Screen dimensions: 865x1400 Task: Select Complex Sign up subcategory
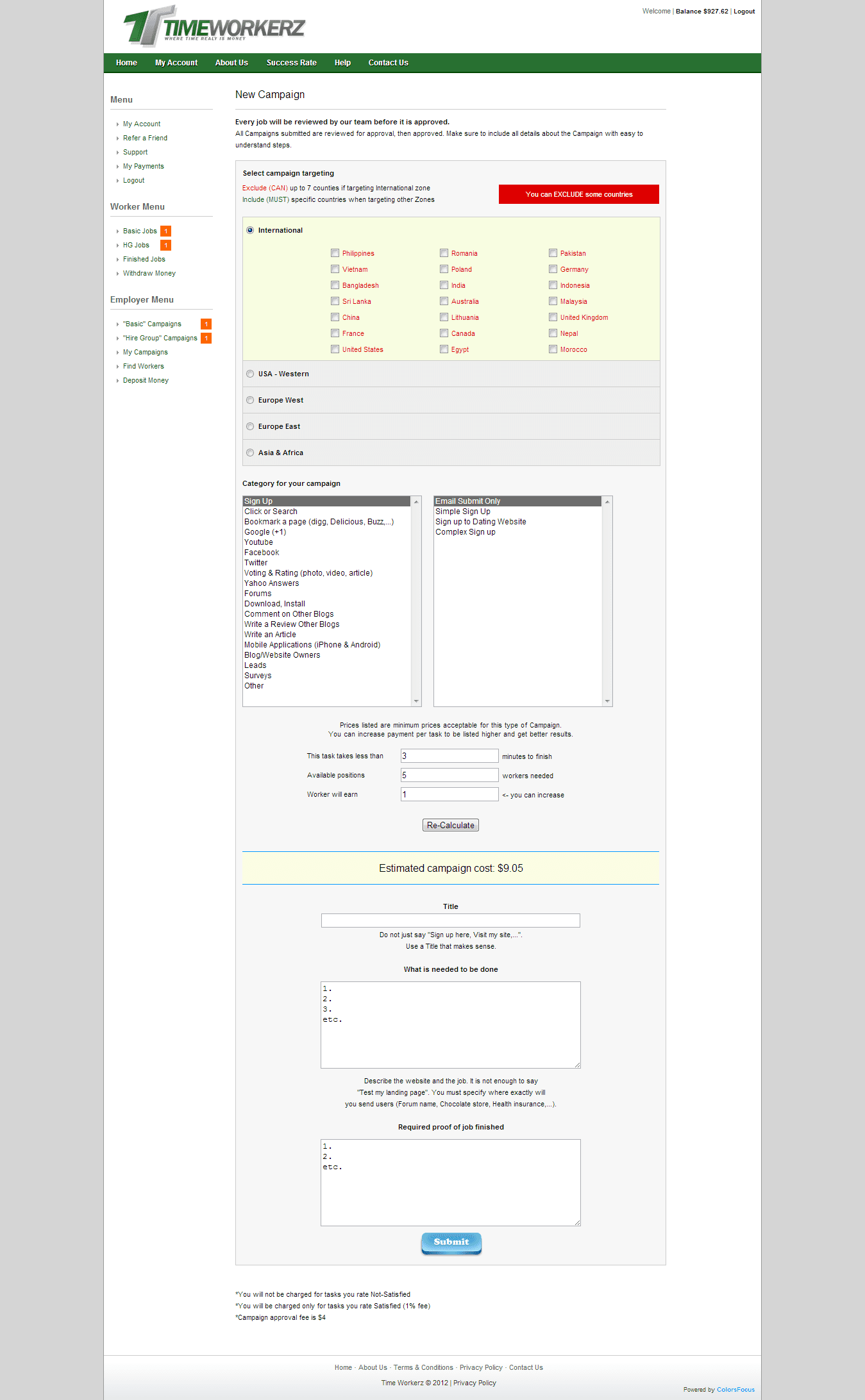517,532
